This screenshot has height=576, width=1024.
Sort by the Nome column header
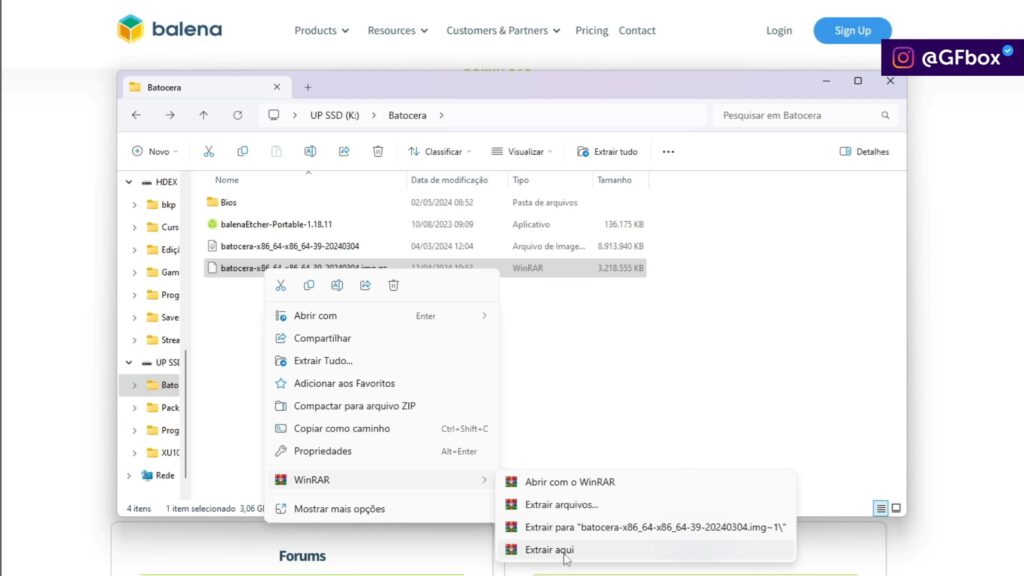227,180
